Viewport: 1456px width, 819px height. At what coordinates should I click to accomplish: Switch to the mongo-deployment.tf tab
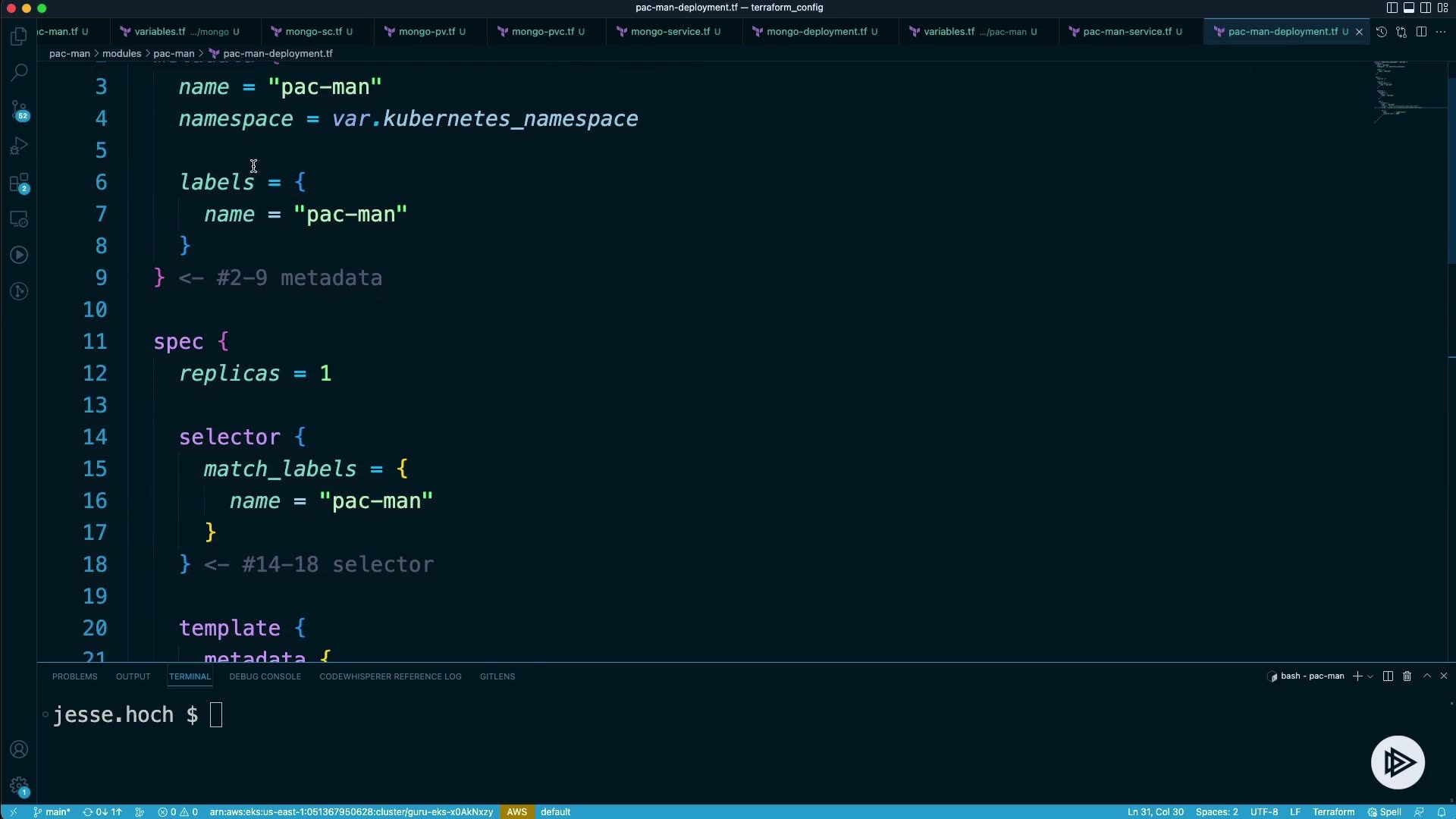coord(816,32)
